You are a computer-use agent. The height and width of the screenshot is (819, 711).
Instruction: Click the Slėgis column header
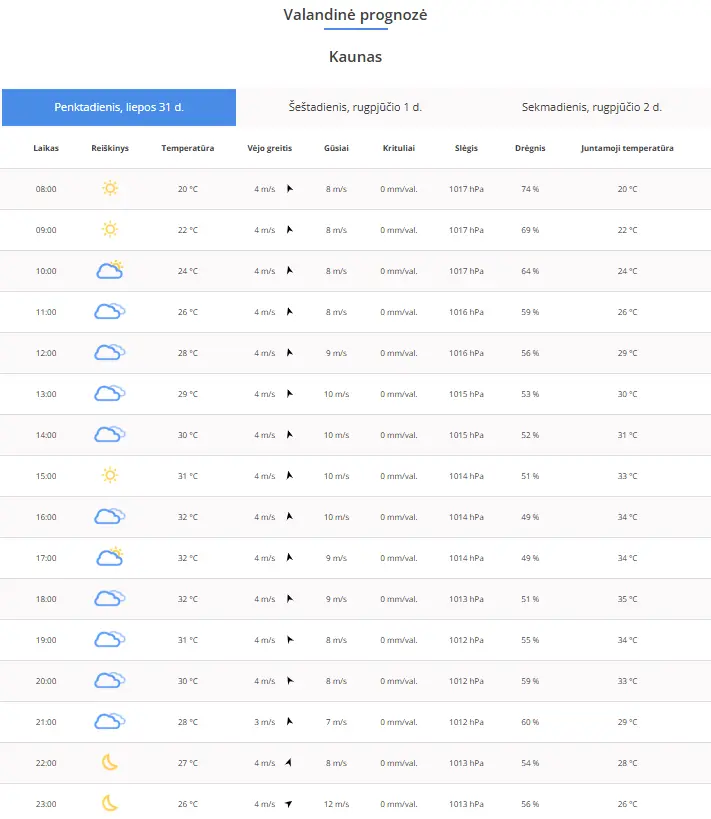tap(466, 148)
